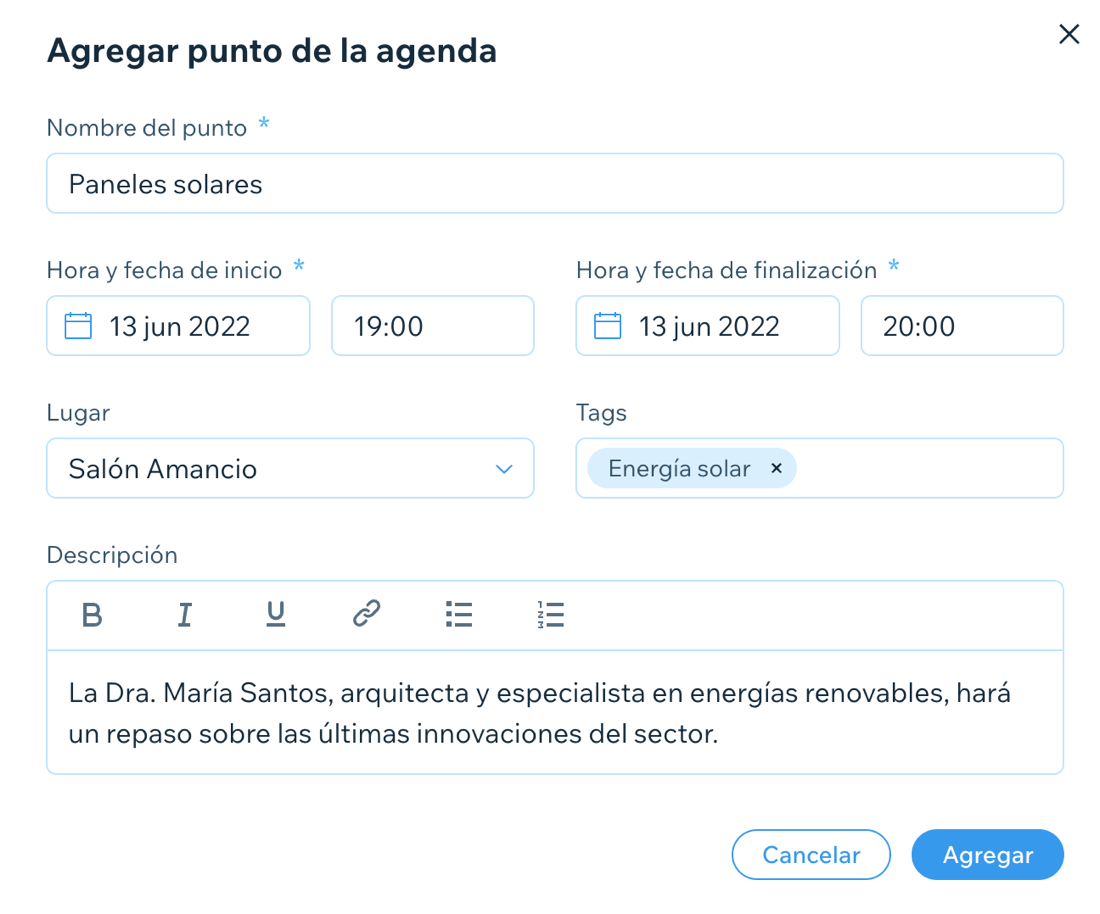Insert a hyperlink in the description
Viewport: 1100px width, 914px height.
tap(366, 615)
